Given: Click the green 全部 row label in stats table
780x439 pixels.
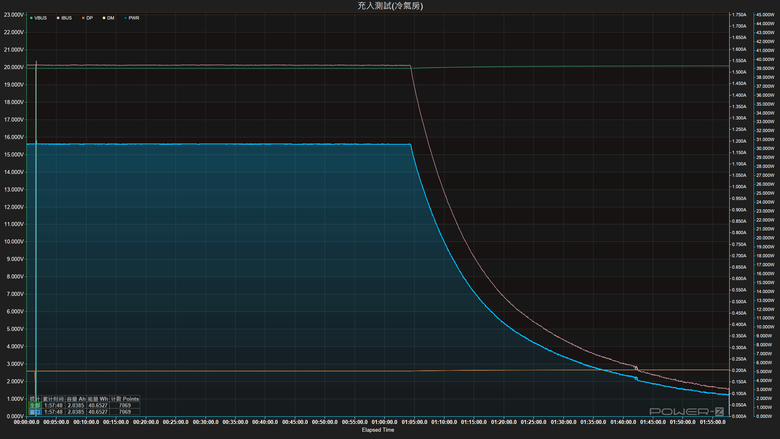Looking at the screenshot, I should pyautogui.click(x=34, y=405).
